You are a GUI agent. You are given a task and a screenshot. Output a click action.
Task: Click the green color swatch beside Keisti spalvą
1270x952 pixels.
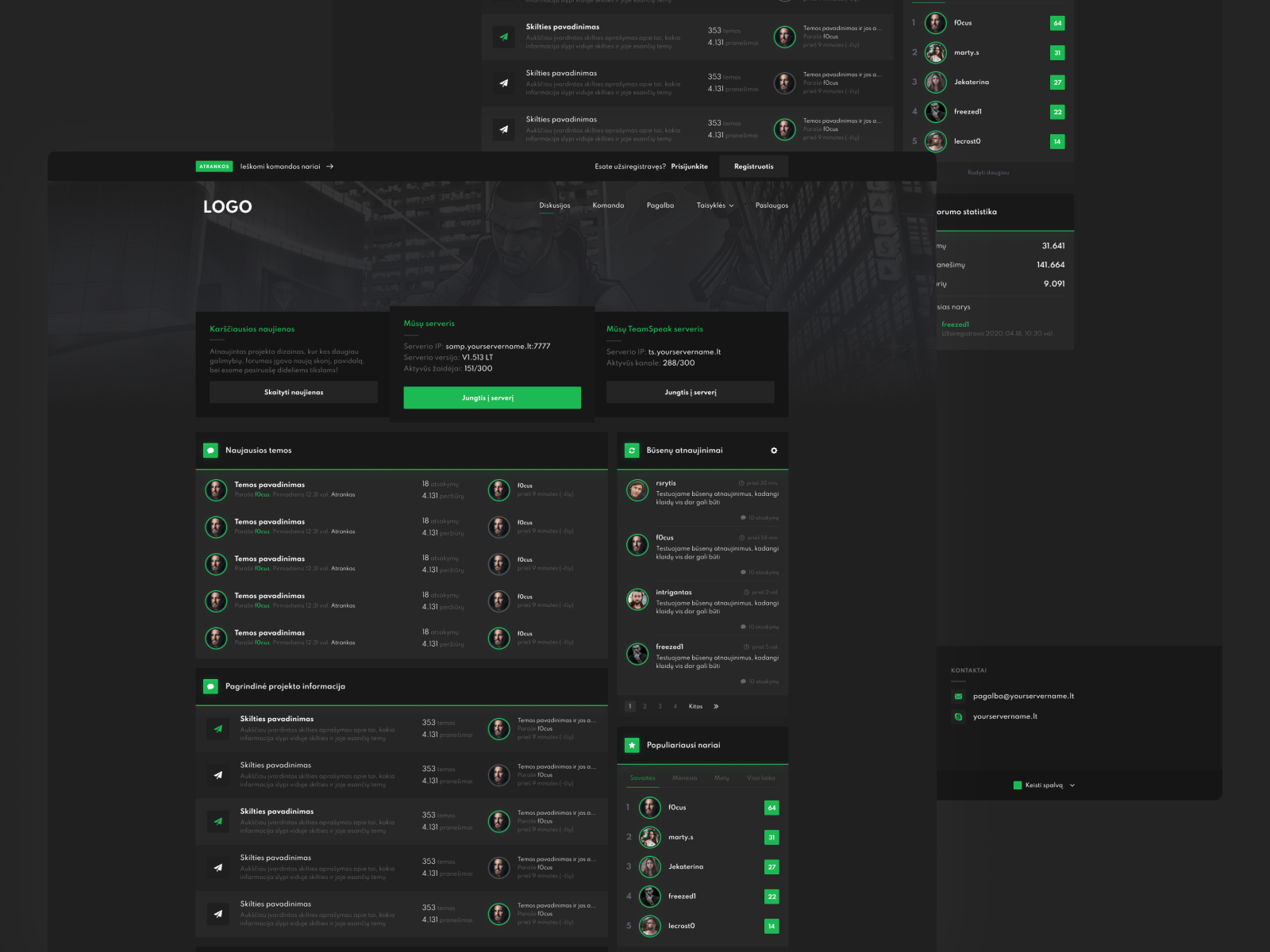[1017, 785]
